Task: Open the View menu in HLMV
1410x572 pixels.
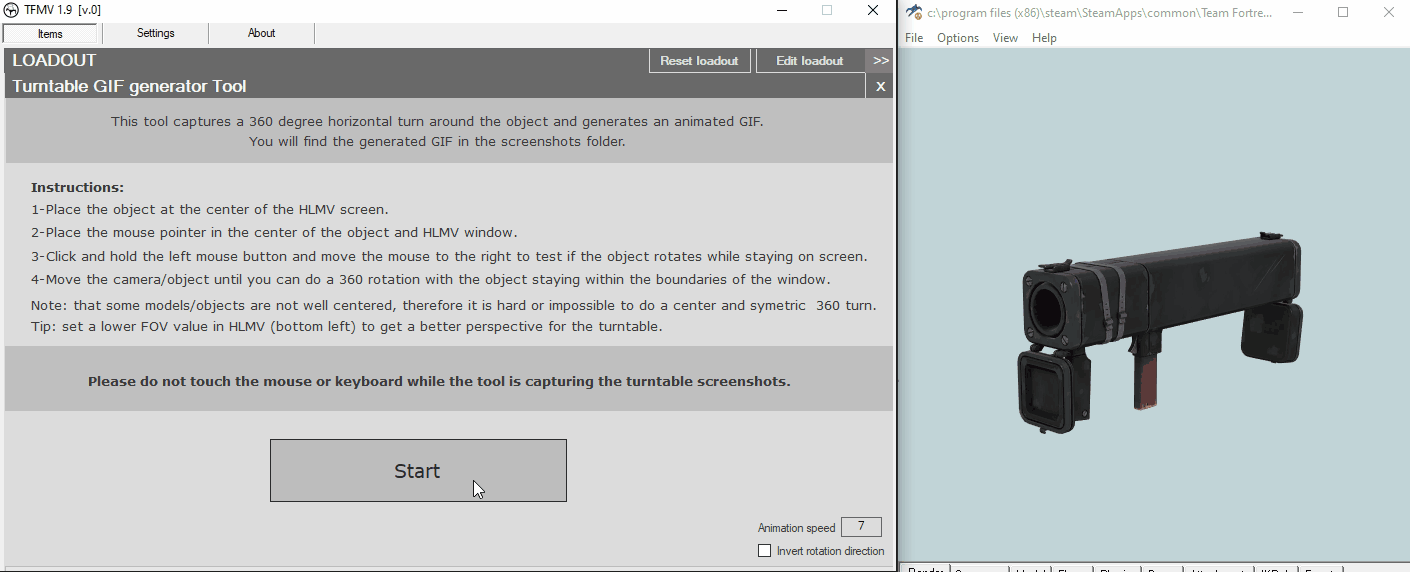Action: [1005, 38]
